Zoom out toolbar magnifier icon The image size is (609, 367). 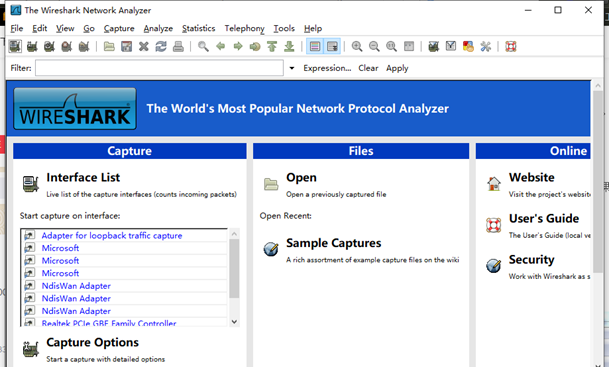pyautogui.click(x=374, y=47)
